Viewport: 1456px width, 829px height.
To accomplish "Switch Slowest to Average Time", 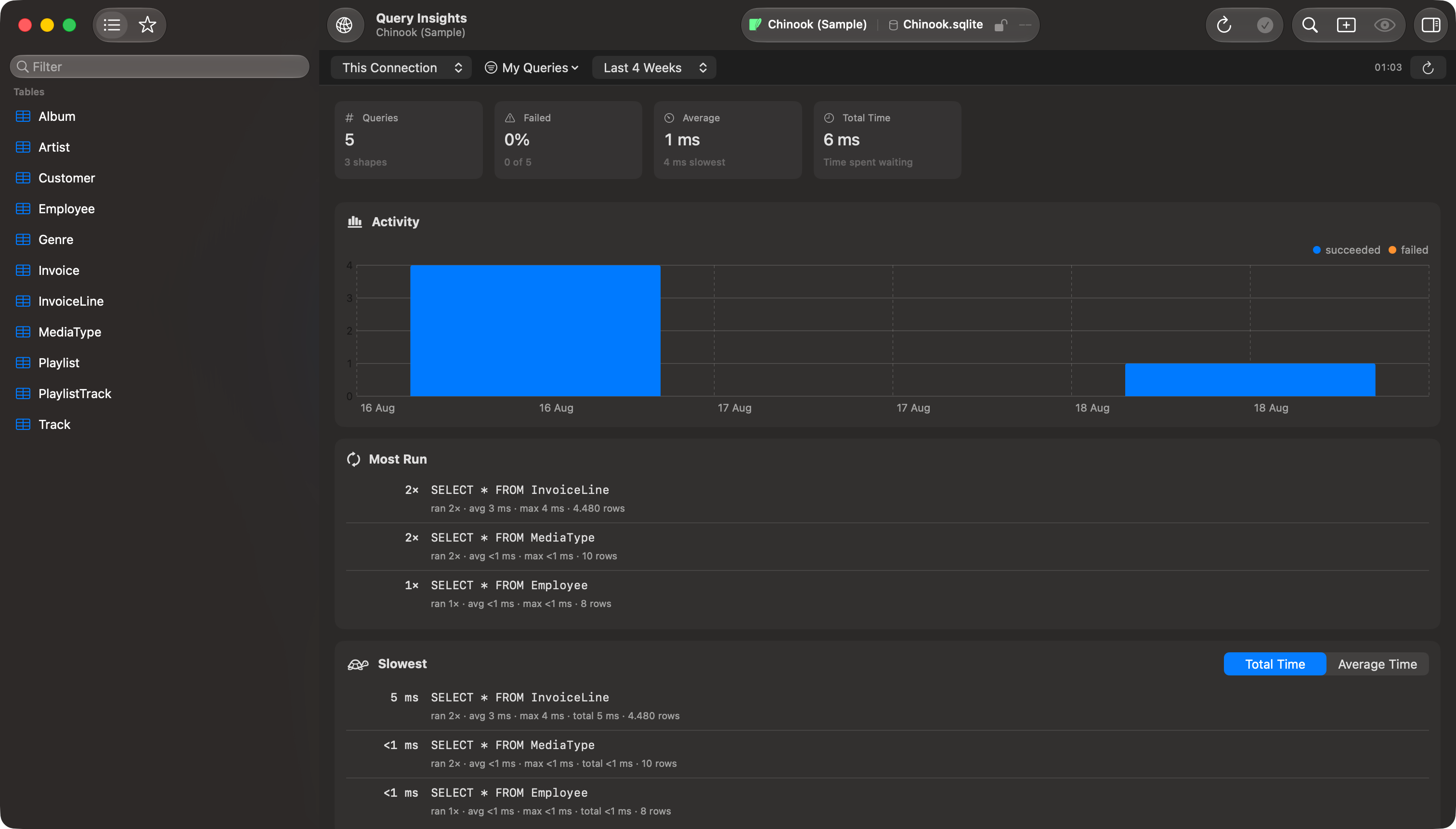I will pos(1378,664).
